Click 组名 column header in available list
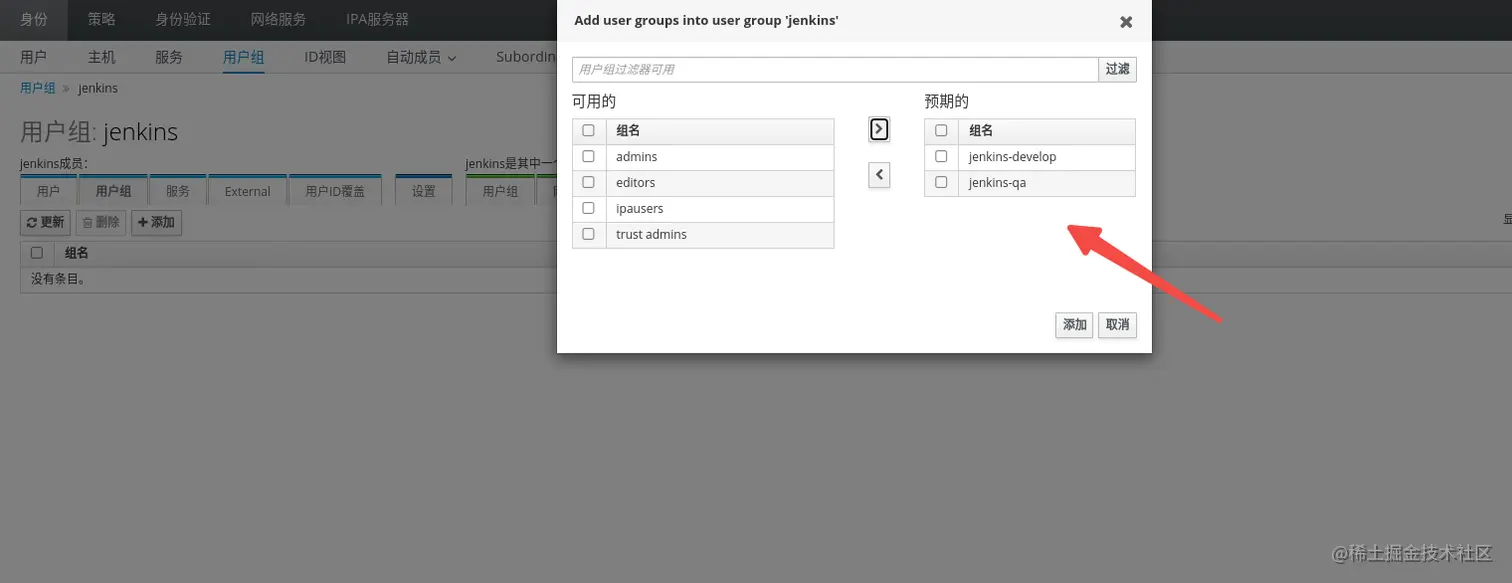The width and height of the screenshot is (1512, 583). [628, 131]
